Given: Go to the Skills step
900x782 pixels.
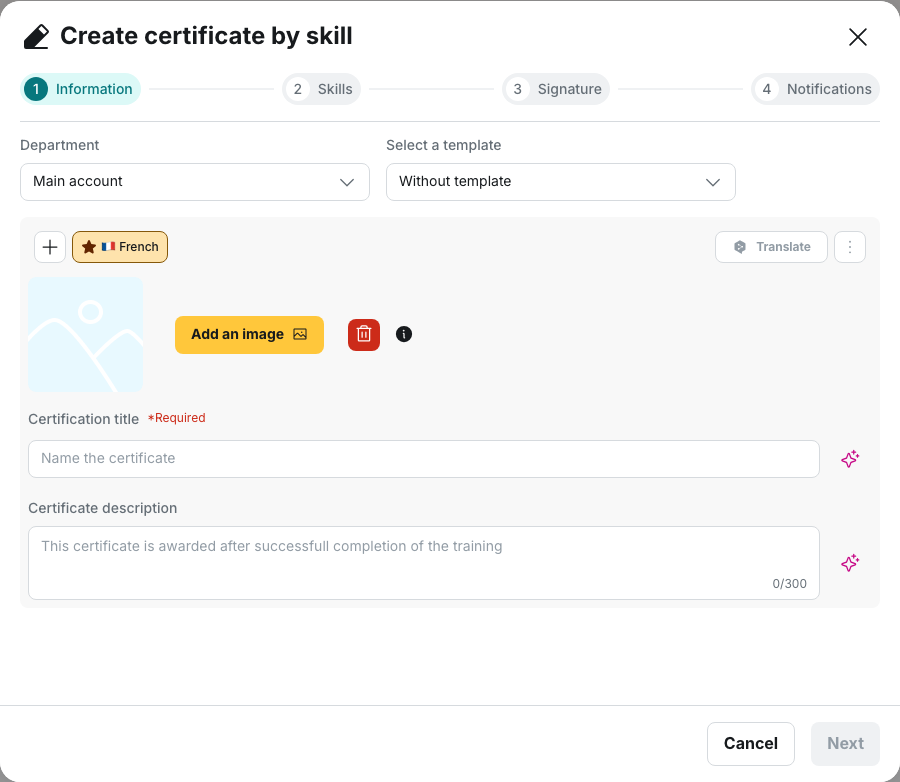Looking at the screenshot, I should 321,89.
